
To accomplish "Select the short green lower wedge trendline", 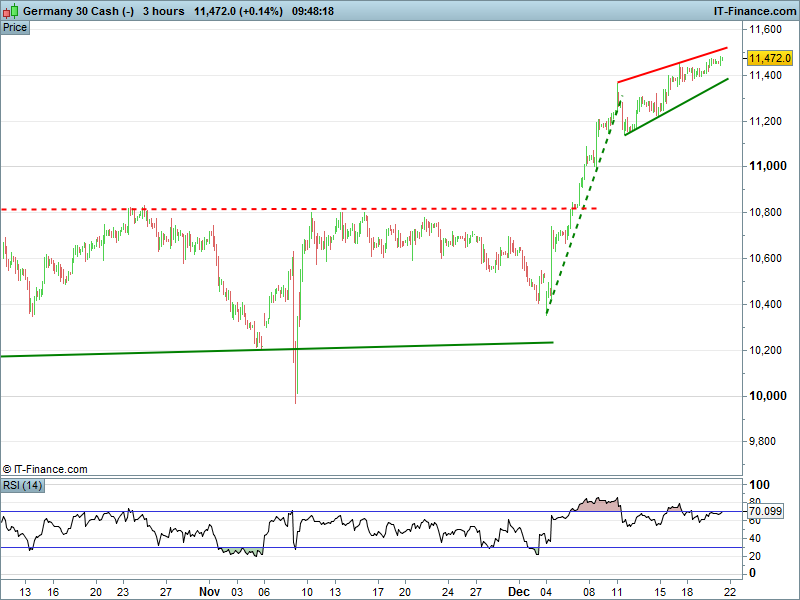I will [x=677, y=107].
